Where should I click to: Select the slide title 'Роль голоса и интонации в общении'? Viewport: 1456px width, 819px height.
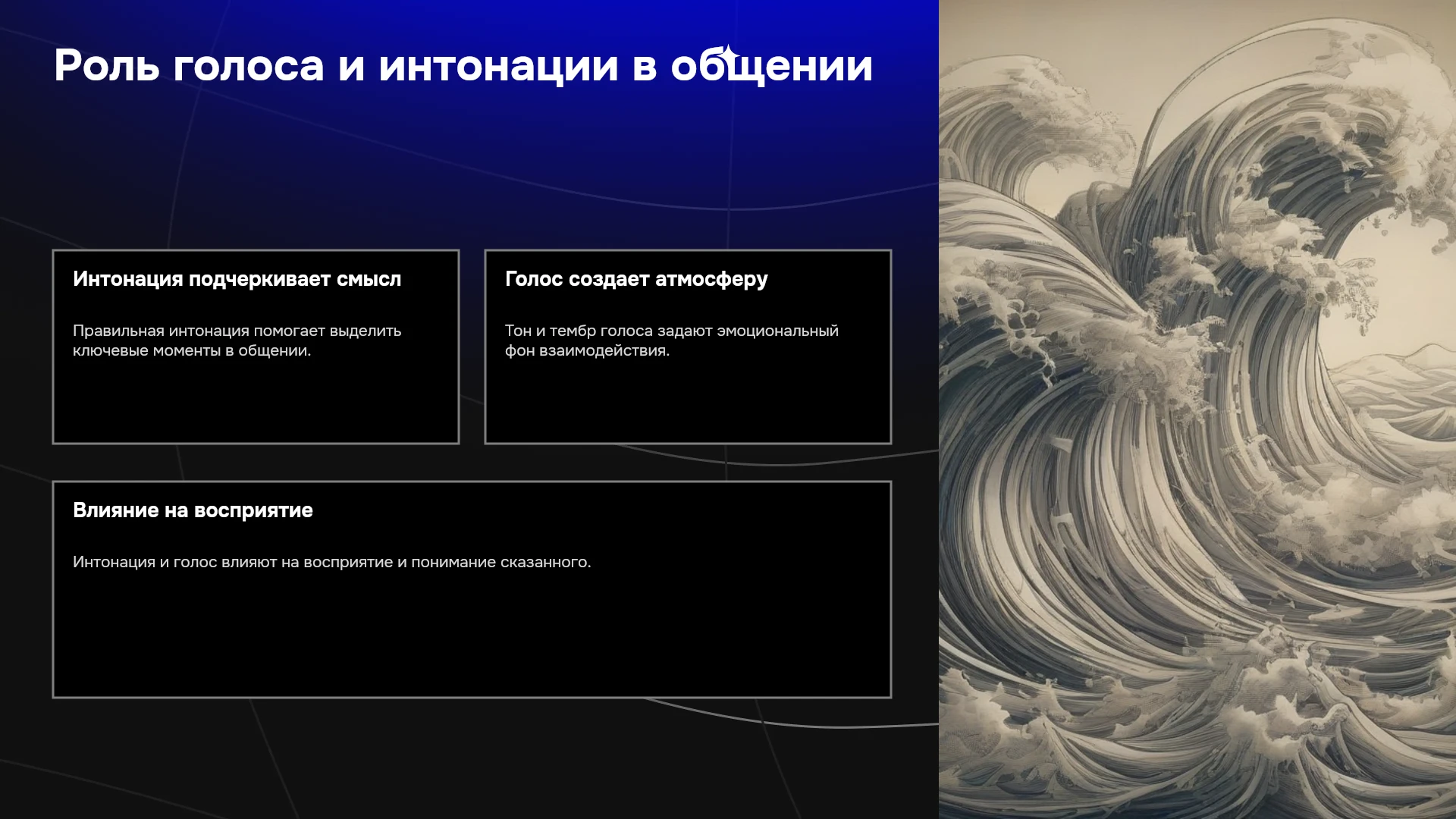click(463, 66)
